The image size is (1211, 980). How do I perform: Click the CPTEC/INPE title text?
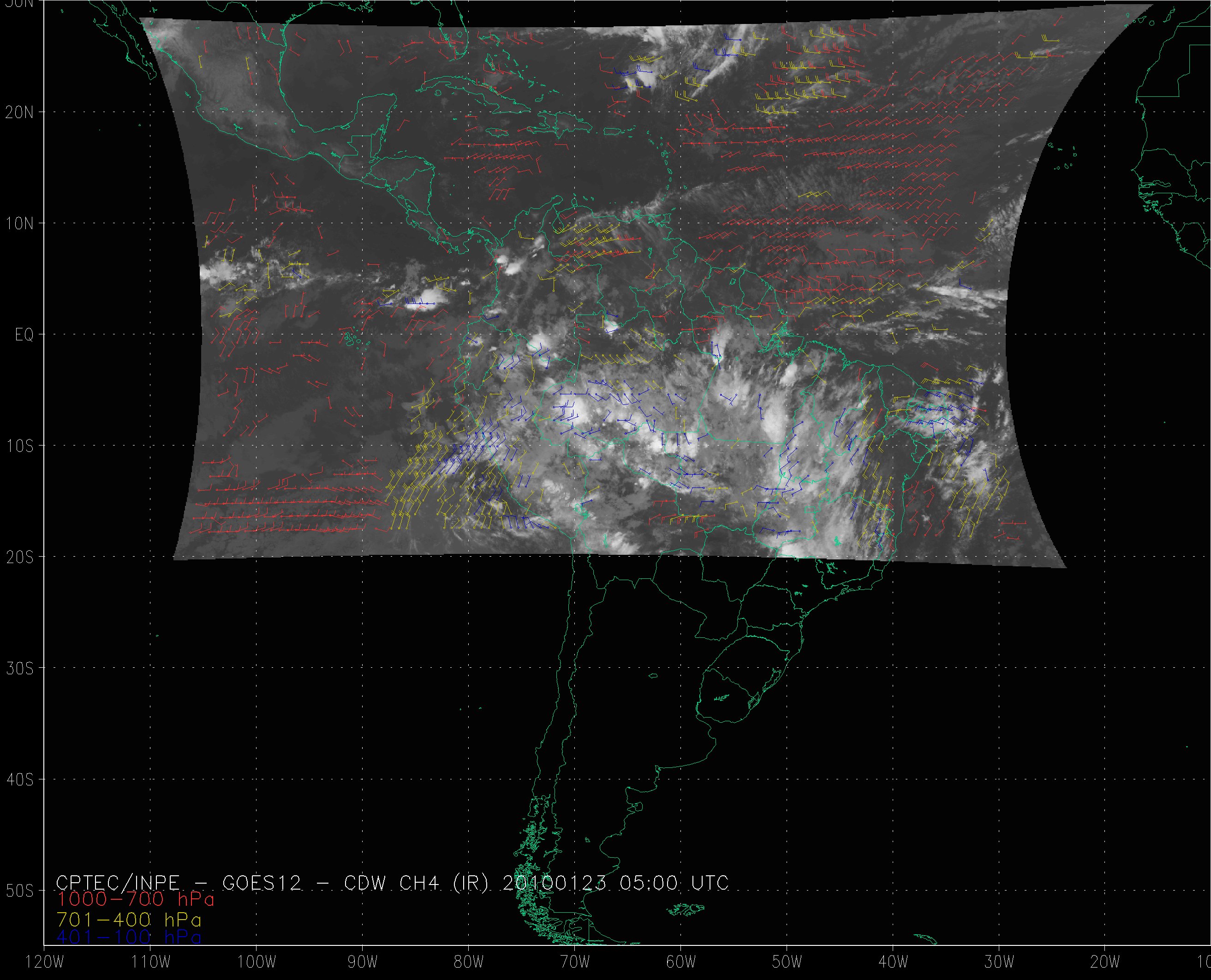coord(118,883)
